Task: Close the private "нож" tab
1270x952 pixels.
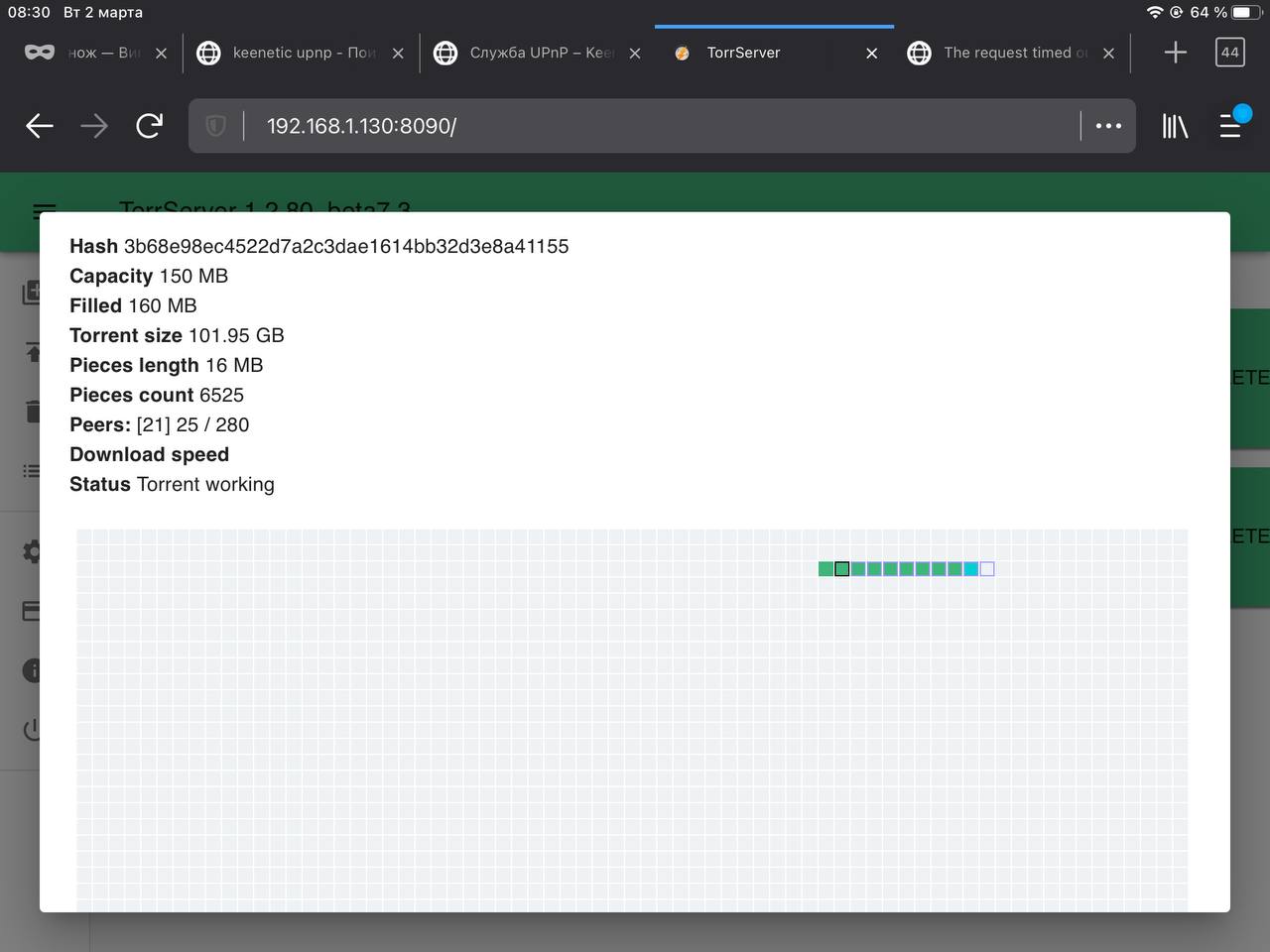Action: pyautogui.click(x=161, y=54)
